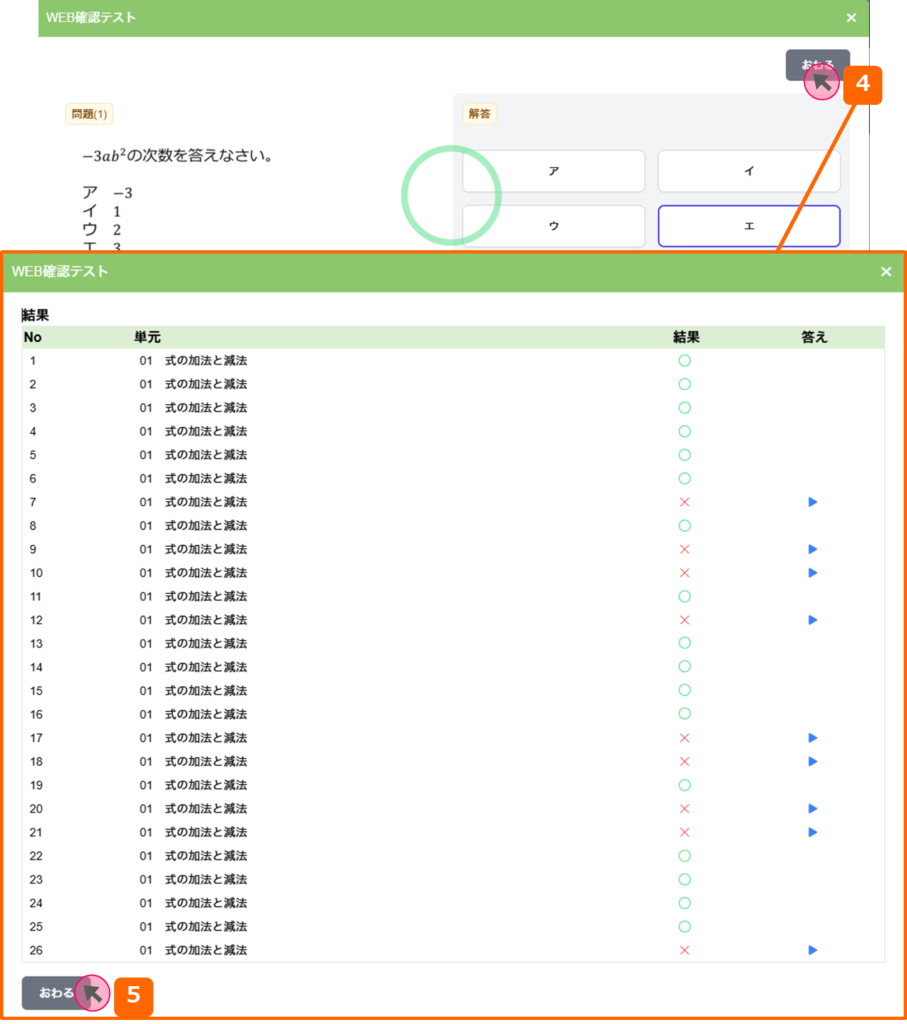
Task: Click the おわる button below results table
Action: click(x=57, y=993)
